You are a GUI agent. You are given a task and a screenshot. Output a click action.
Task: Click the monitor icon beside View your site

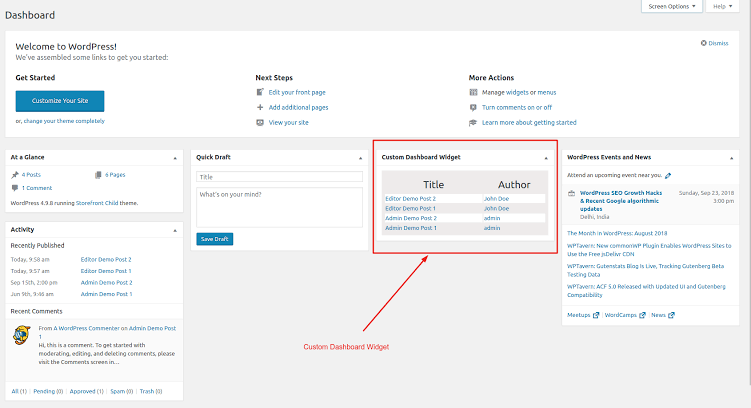pyautogui.click(x=260, y=123)
